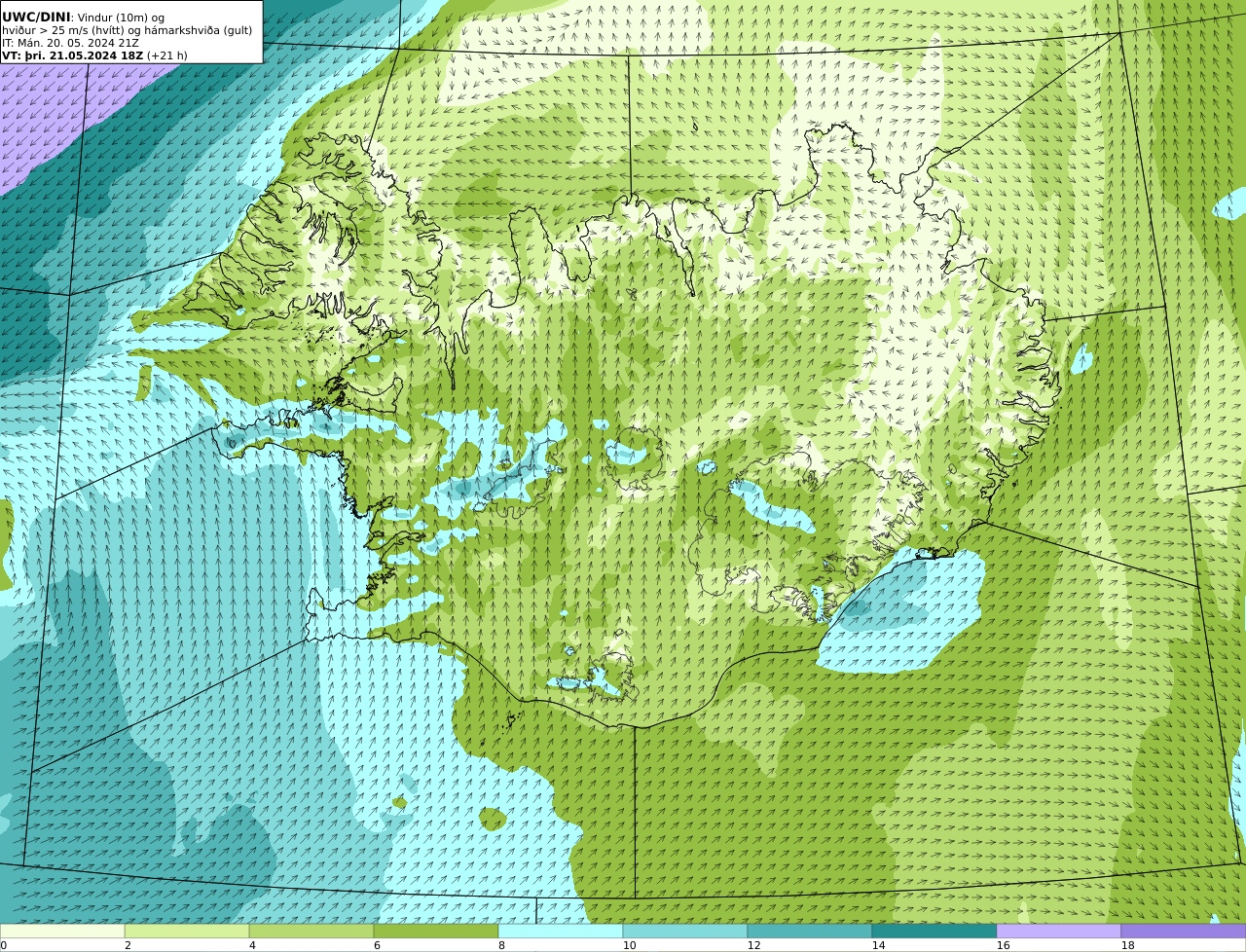Click the 'IT: Mán. 20. 05. 2024 21Z' line

[x=70, y=43]
